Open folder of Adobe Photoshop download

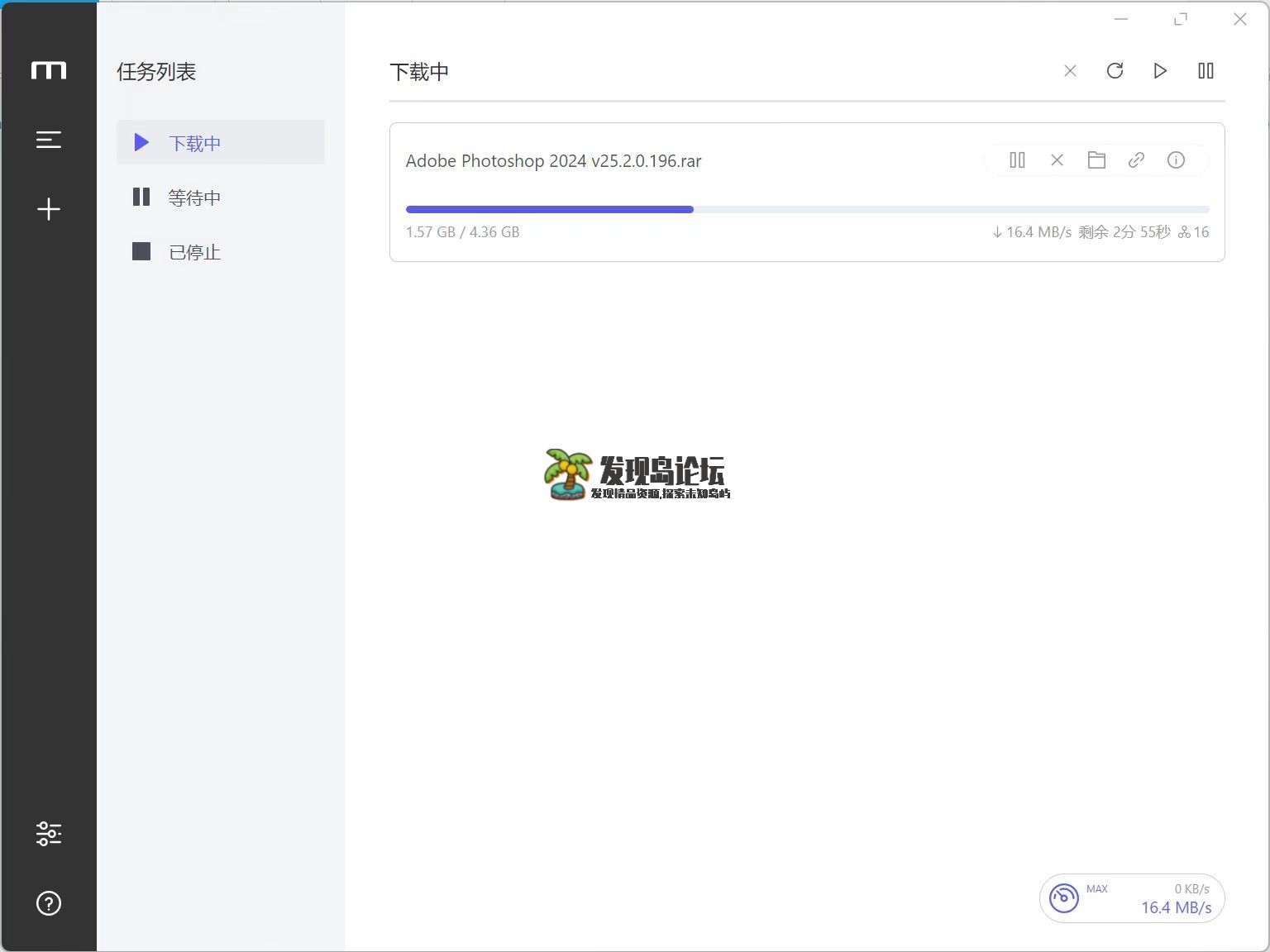pyautogui.click(x=1096, y=160)
